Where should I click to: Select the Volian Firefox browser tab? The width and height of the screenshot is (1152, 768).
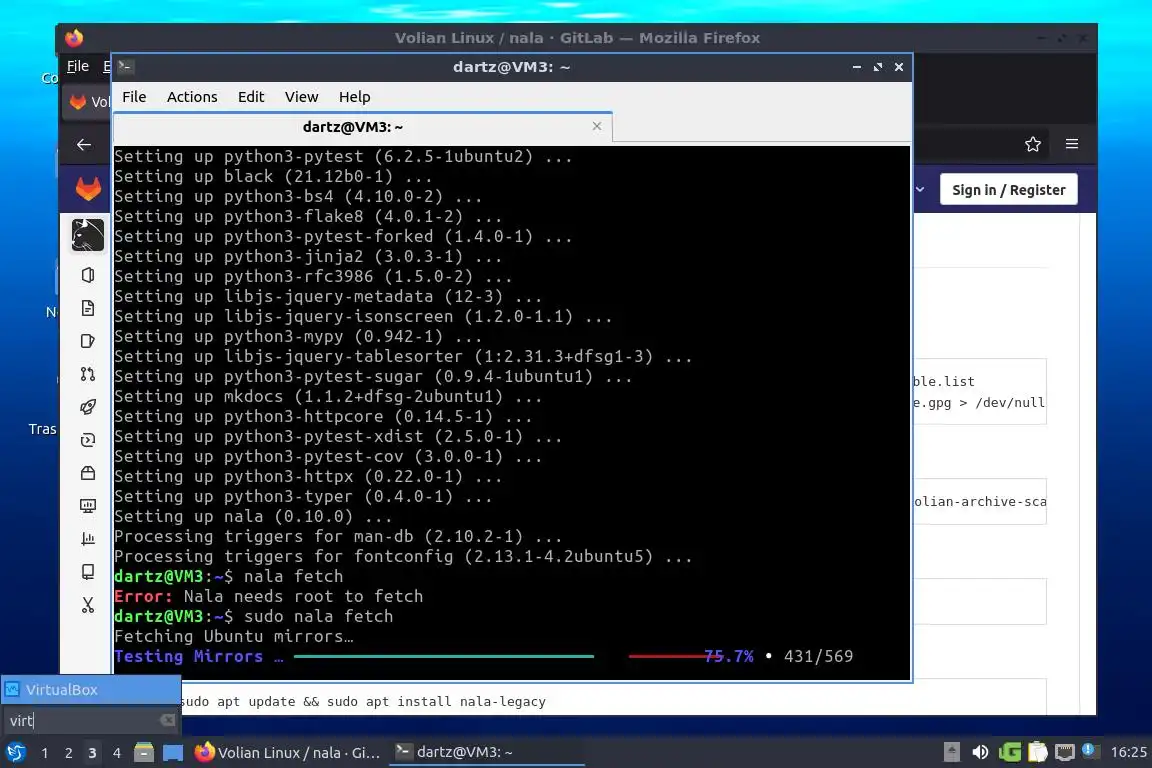tap(87, 102)
